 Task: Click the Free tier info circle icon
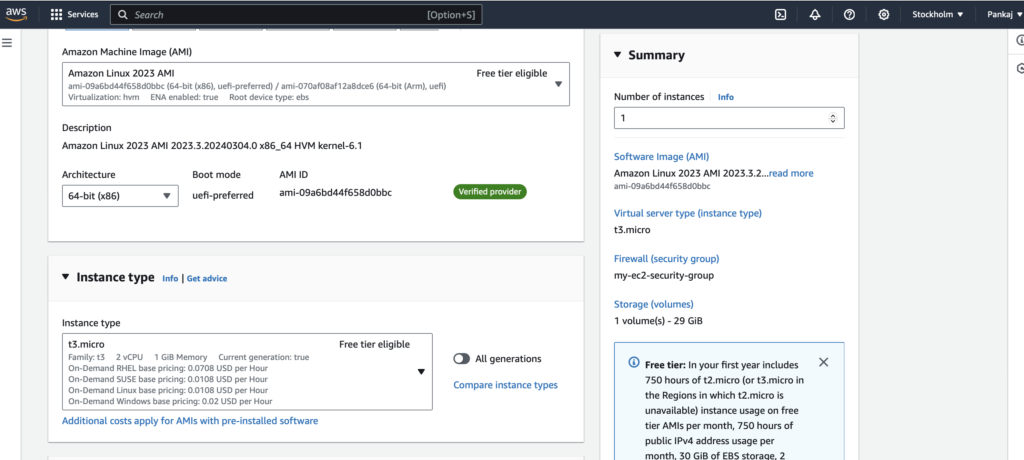[x=633, y=362]
